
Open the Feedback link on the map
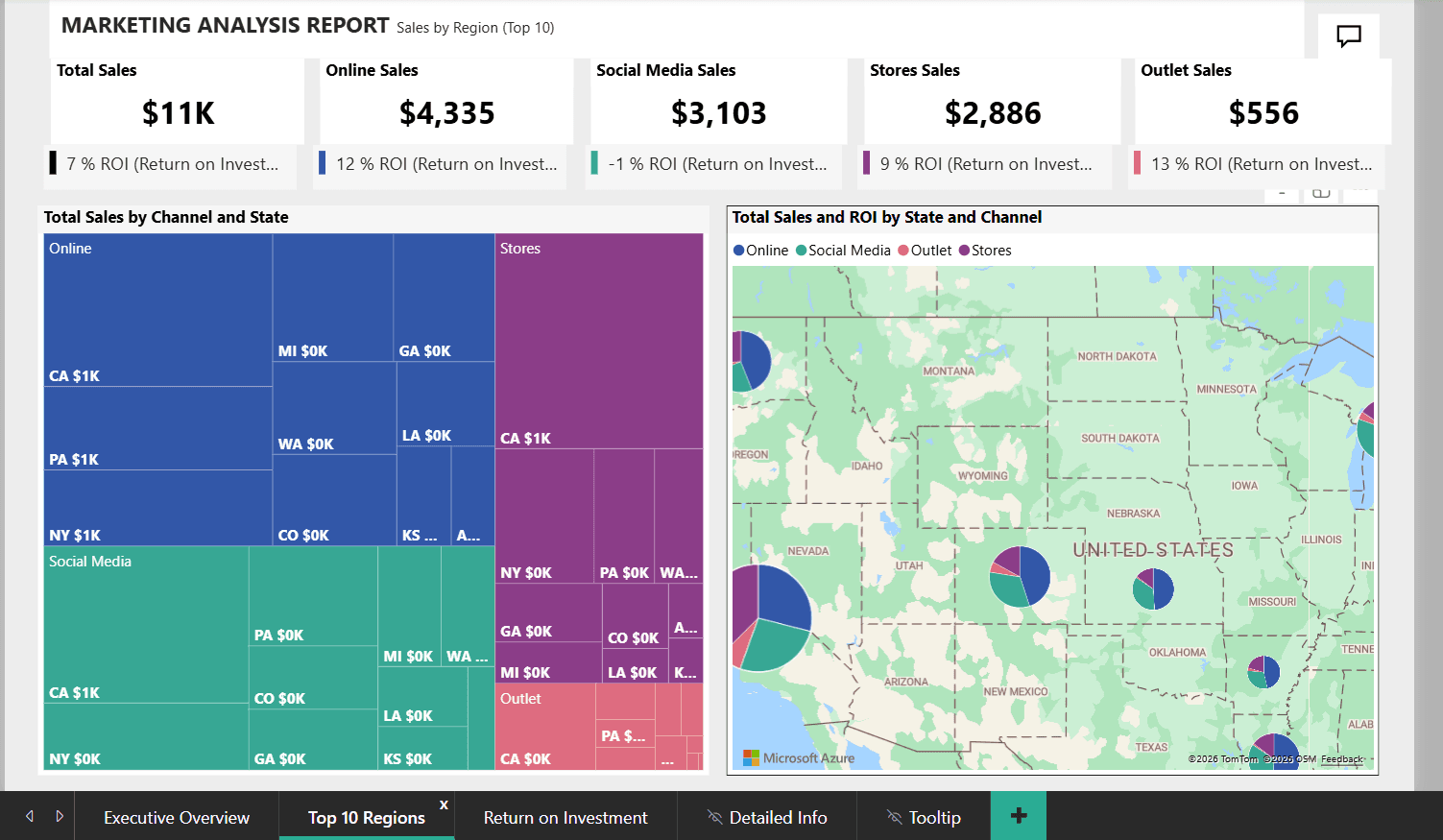click(1342, 759)
